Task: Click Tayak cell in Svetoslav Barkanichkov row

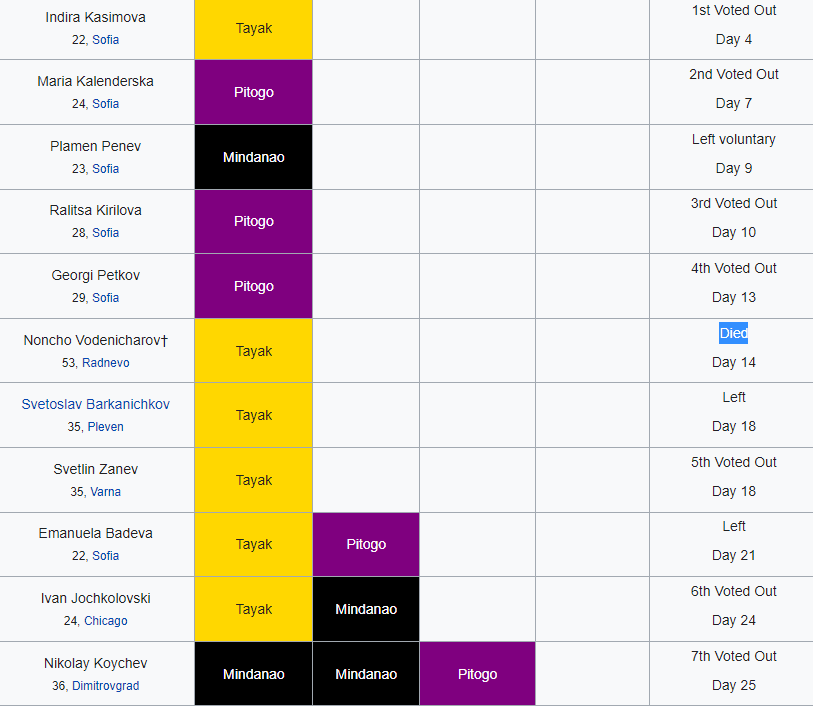Action: coord(254,415)
